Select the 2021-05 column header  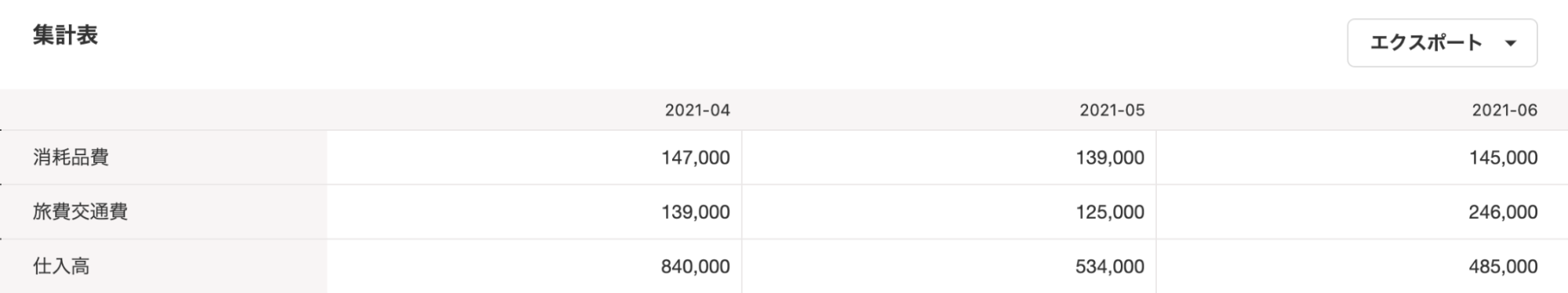[1111, 110]
